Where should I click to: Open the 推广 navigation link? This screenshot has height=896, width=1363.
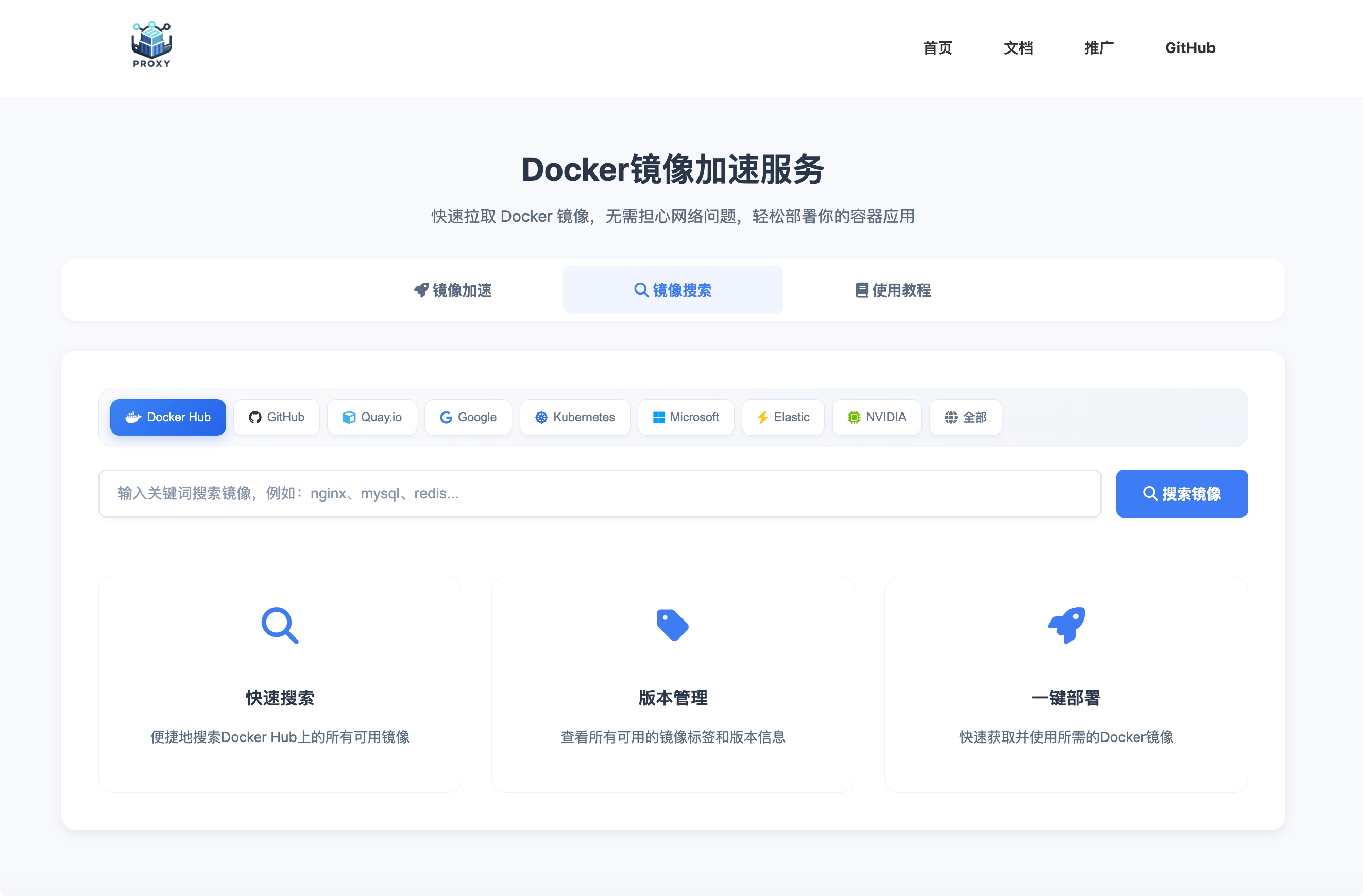[1098, 48]
